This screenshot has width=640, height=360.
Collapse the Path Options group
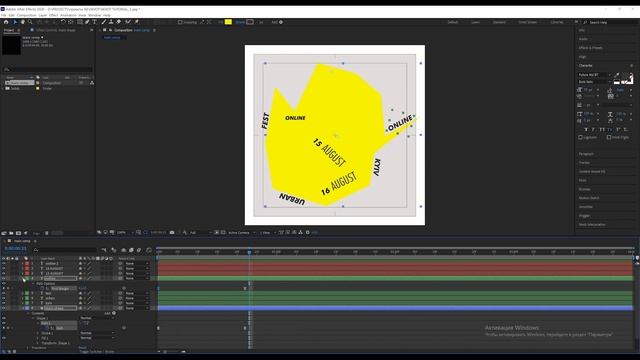[x=33, y=284]
